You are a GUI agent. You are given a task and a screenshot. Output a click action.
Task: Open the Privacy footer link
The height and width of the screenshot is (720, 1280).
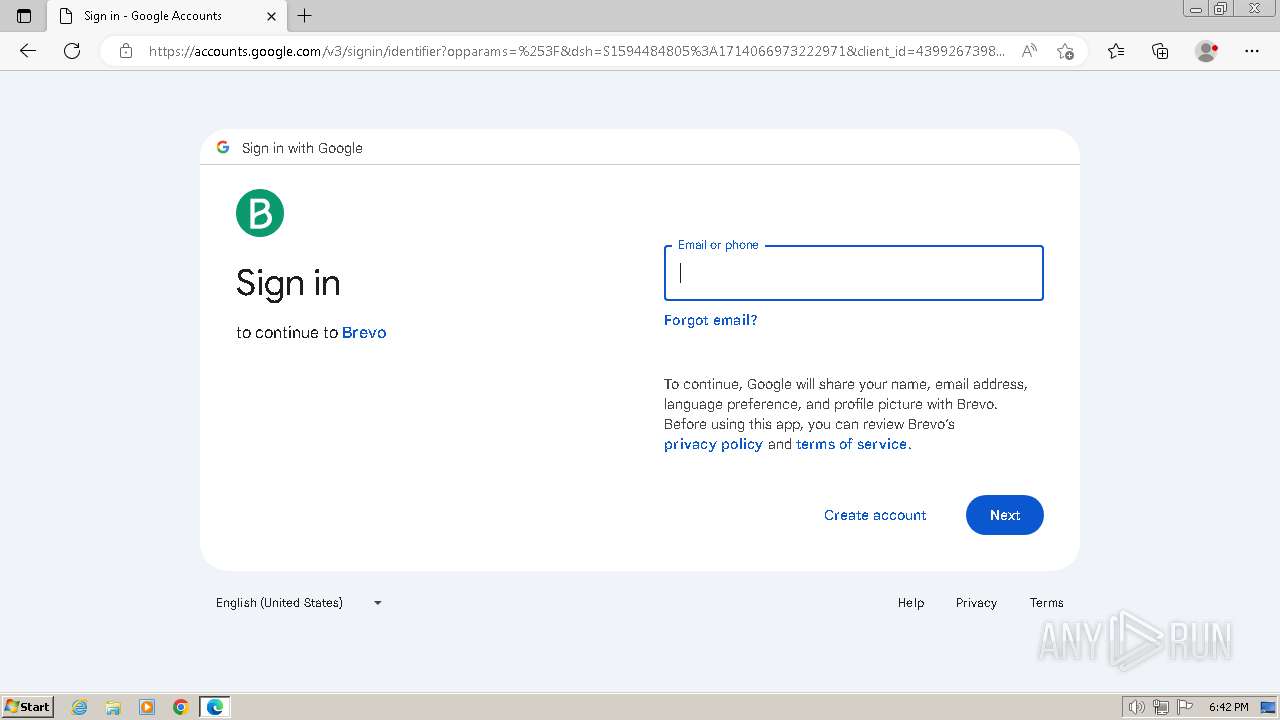pyautogui.click(x=976, y=603)
